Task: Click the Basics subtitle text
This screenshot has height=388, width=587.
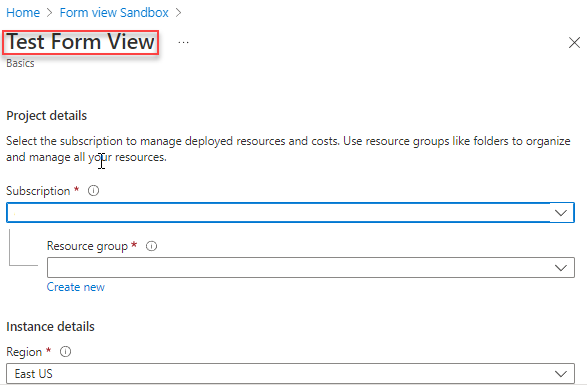Action: point(20,63)
